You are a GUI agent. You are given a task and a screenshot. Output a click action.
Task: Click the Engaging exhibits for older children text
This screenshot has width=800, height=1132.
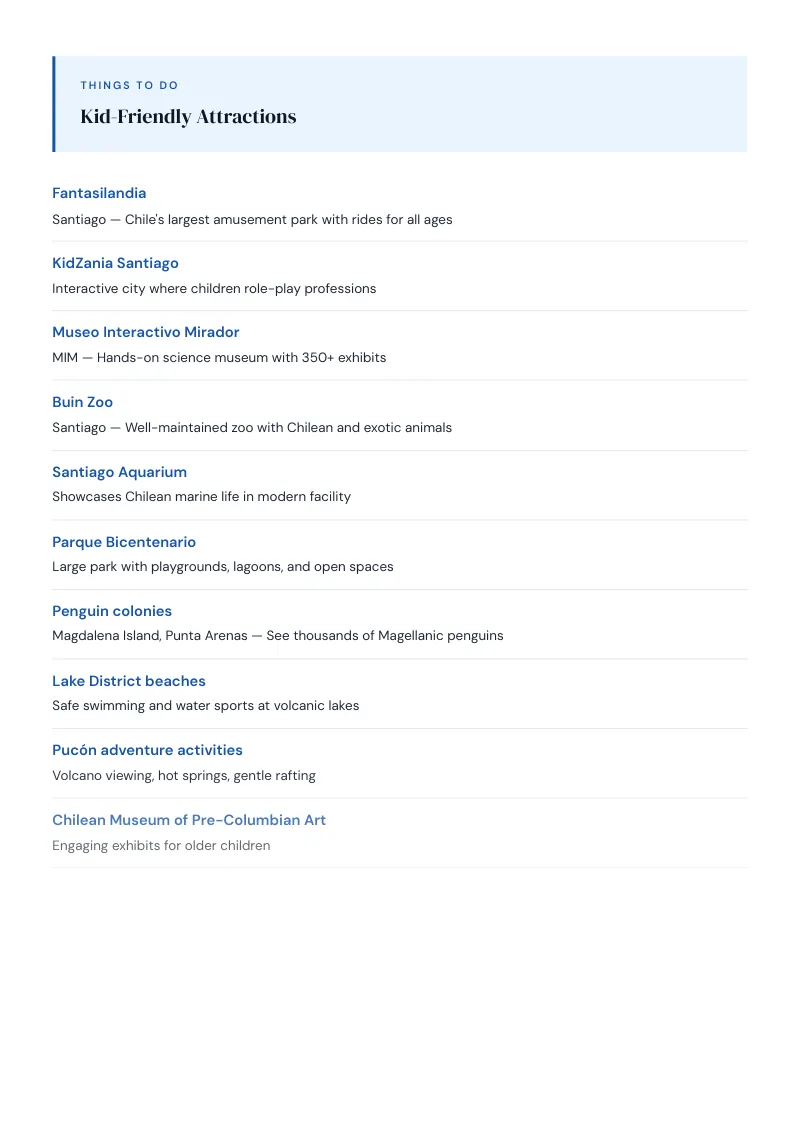coord(161,845)
